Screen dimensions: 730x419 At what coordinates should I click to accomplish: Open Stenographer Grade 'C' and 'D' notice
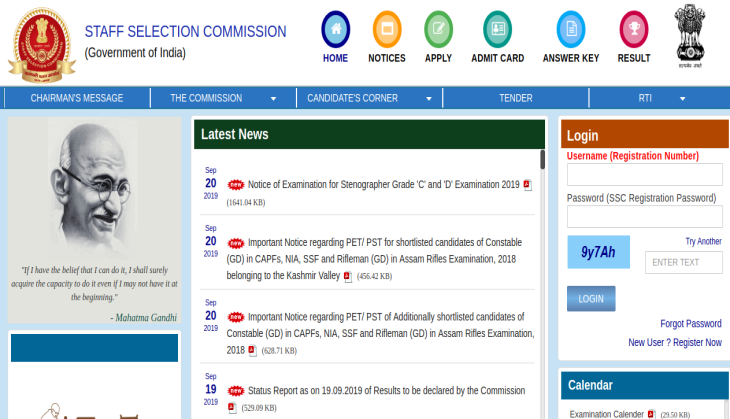[x=384, y=185]
